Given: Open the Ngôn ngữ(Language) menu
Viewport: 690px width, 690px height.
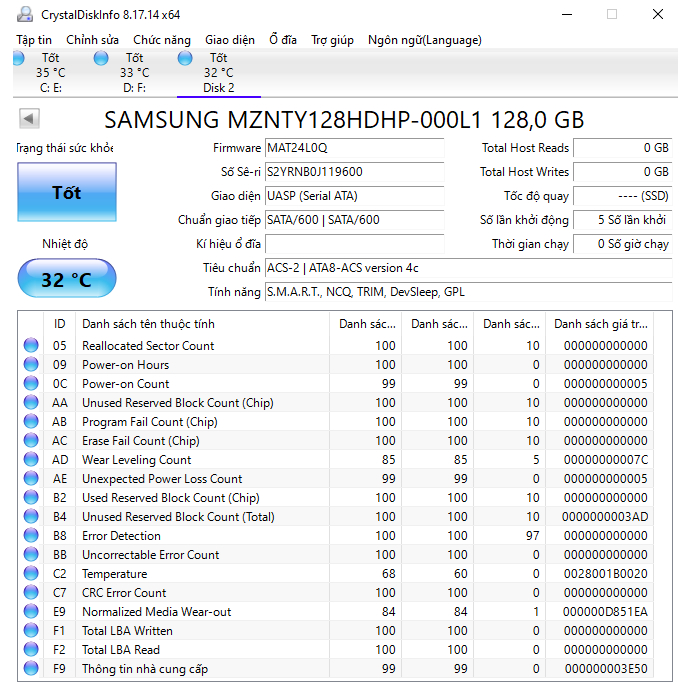Looking at the screenshot, I should [x=424, y=40].
